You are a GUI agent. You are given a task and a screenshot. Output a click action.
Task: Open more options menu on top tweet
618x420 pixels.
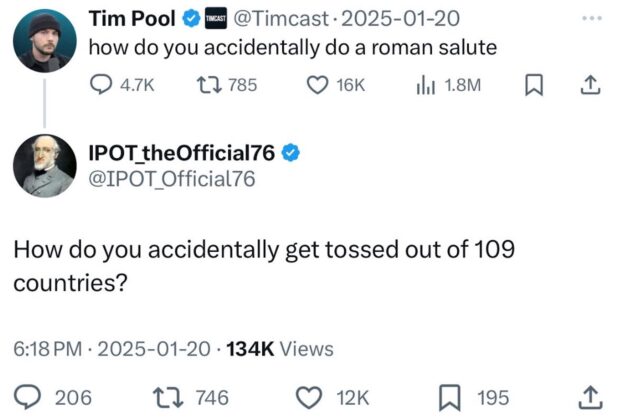coord(591,19)
